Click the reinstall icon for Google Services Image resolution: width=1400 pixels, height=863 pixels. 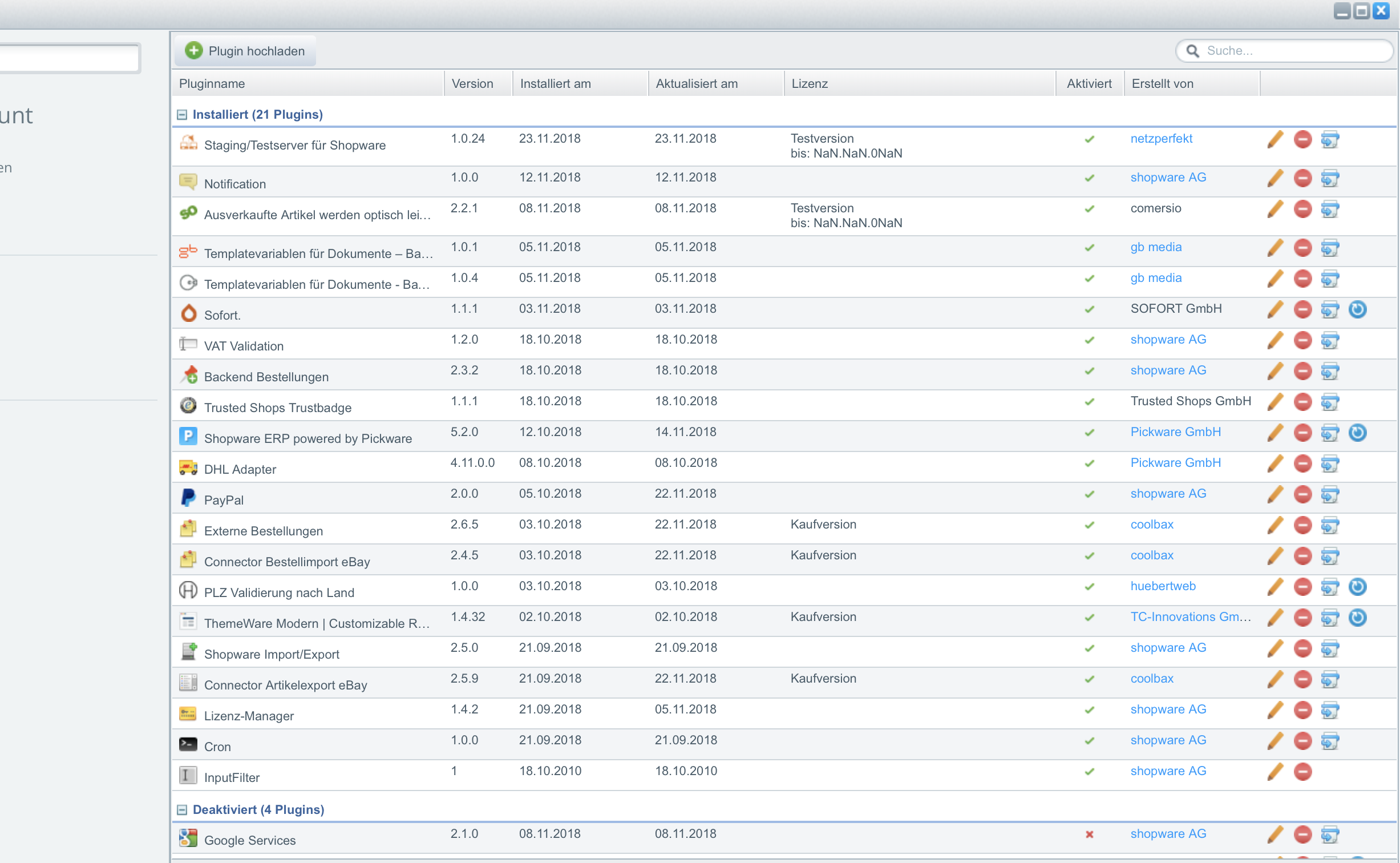point(1330,834)
